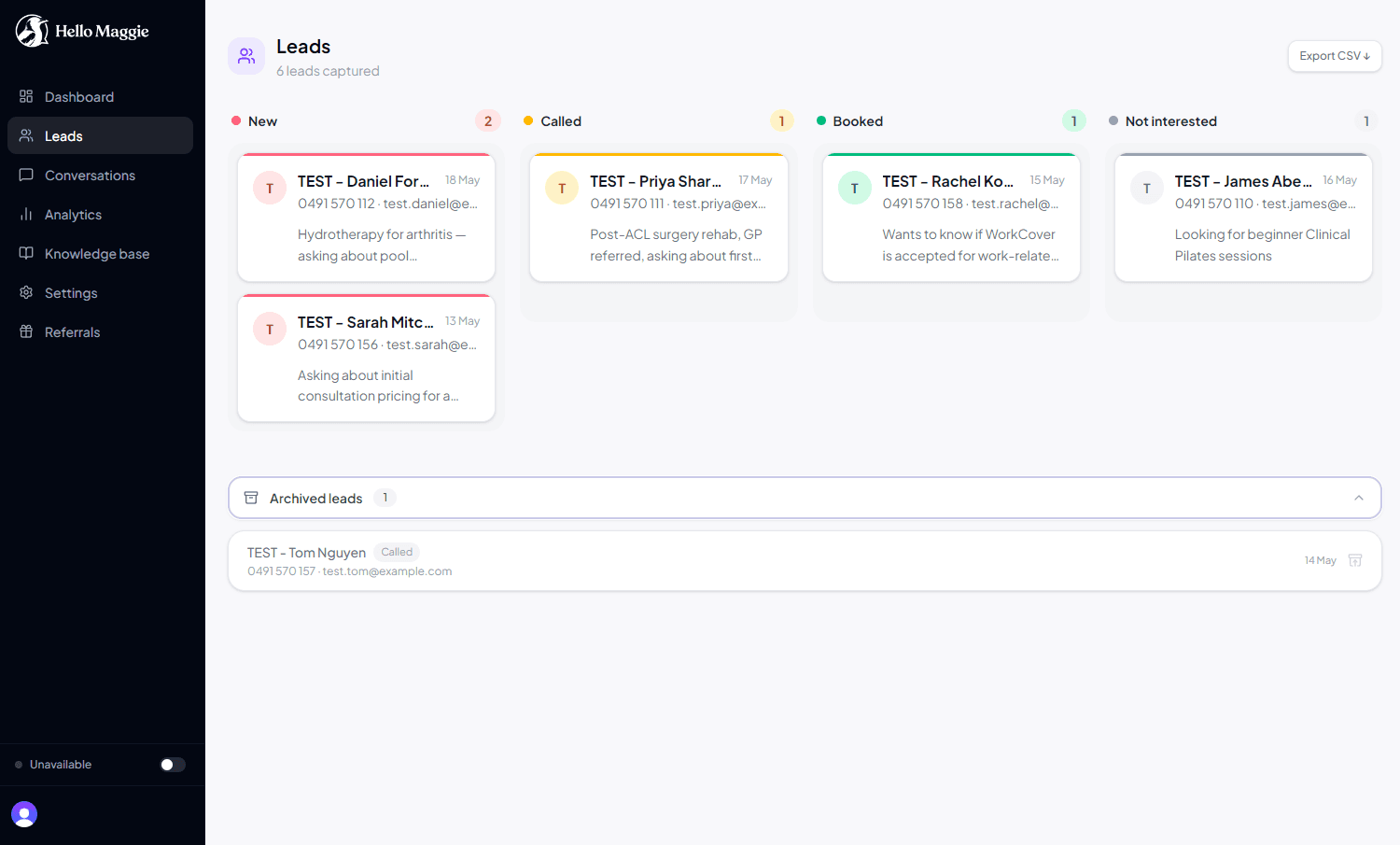Toggle the Unavailable availability switch
The image size is (1400, 845).
pyautogui.click(x=173, y=765)
